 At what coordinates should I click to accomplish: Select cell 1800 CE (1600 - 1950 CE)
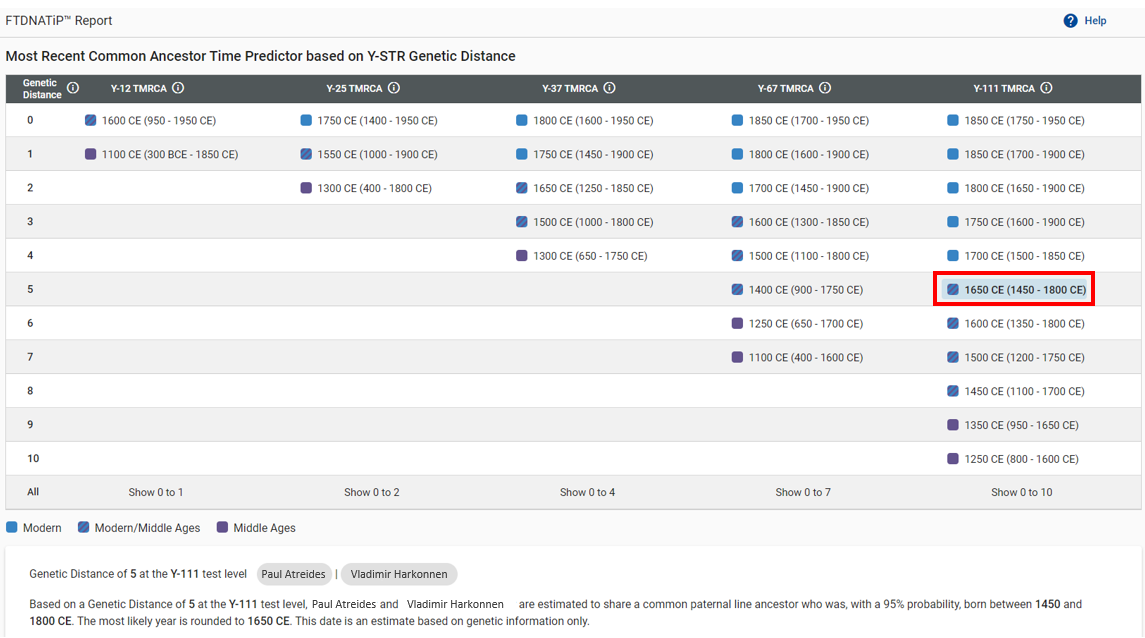[x=584, y=120]
